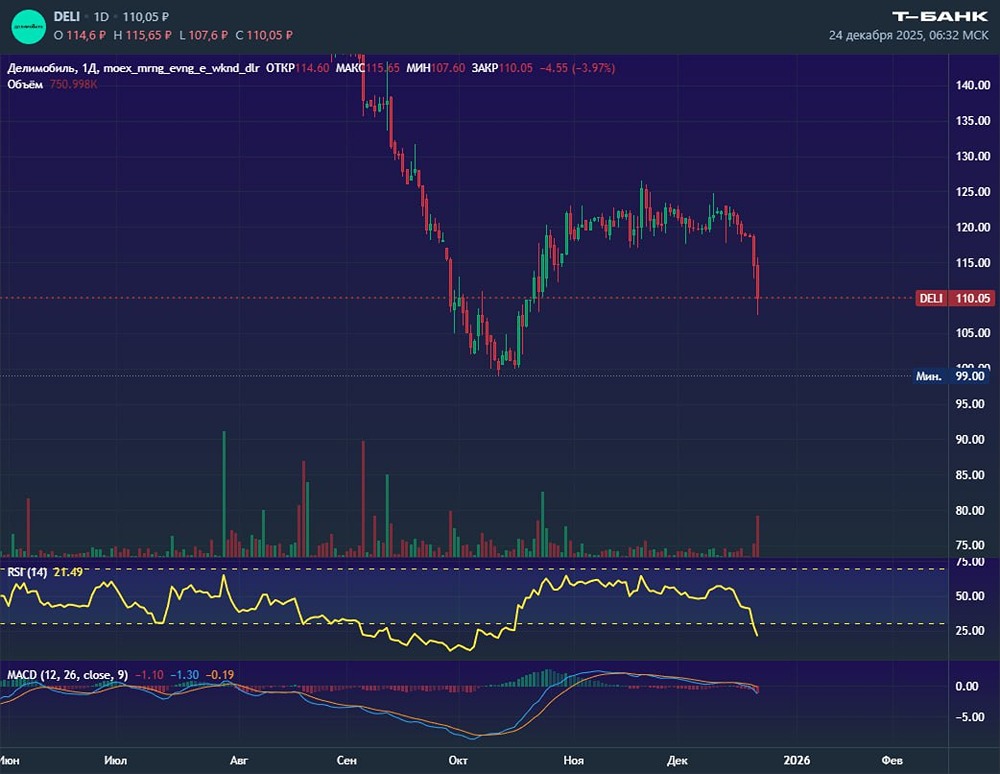Image resolution: width=1000 pixels, height=774 pixels.
Task: Click the Объём 750.998K volume label
Action: tap(52, 84)
